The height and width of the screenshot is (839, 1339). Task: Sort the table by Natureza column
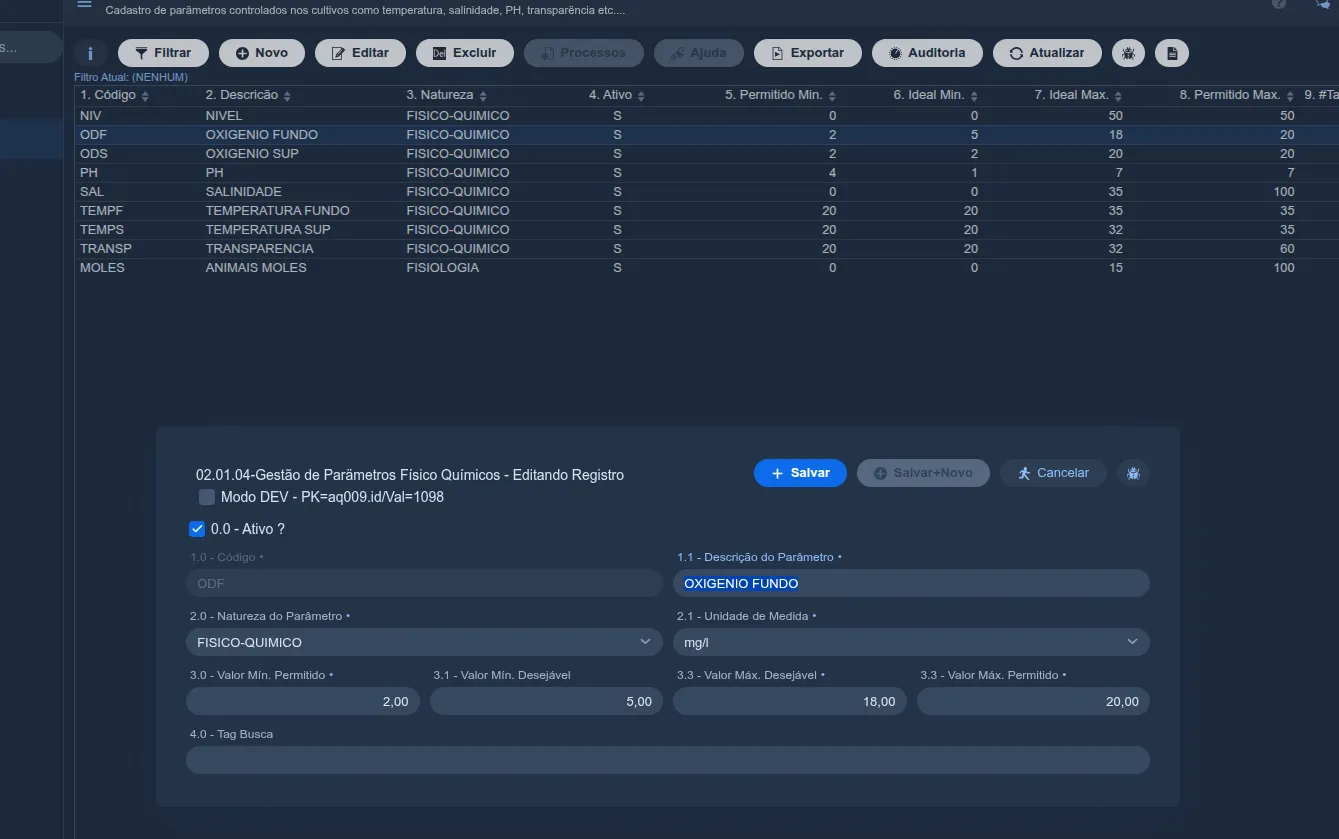[x=447, y=96]
